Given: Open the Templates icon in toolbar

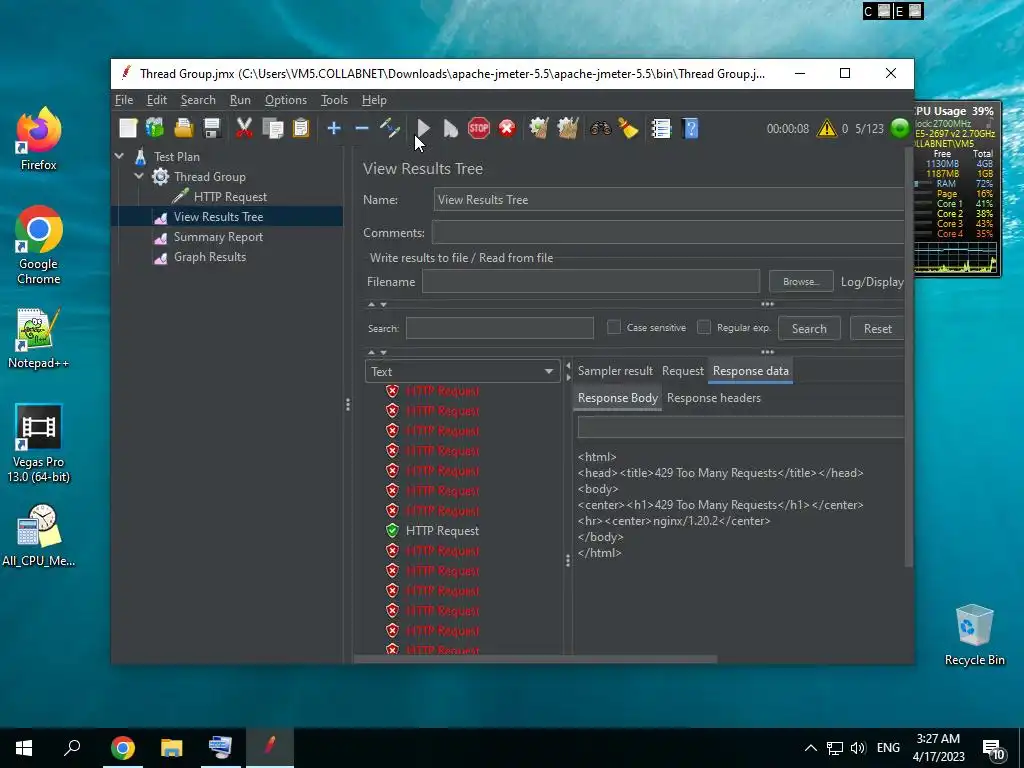Looking at the screenshot, I should 155,128.
